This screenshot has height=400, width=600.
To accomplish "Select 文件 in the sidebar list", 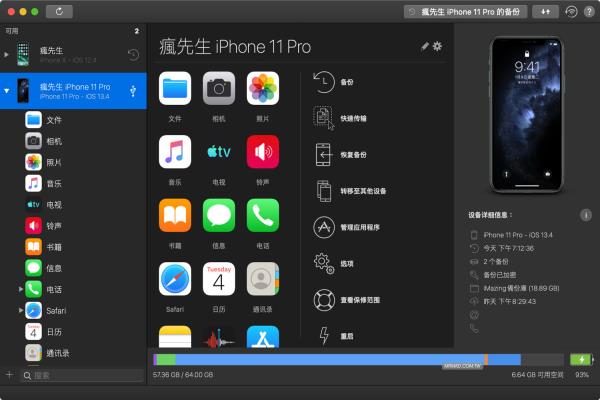I will click(x=73, y=120).
